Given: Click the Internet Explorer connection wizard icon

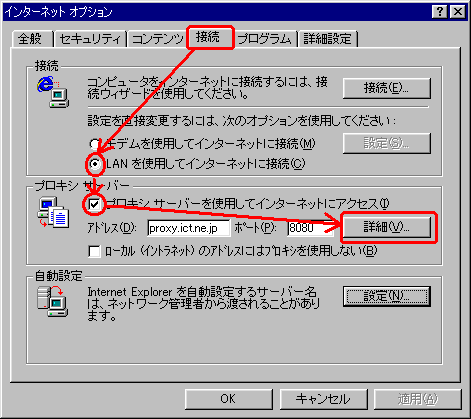Looking at the screenshot, I should 53,92.
